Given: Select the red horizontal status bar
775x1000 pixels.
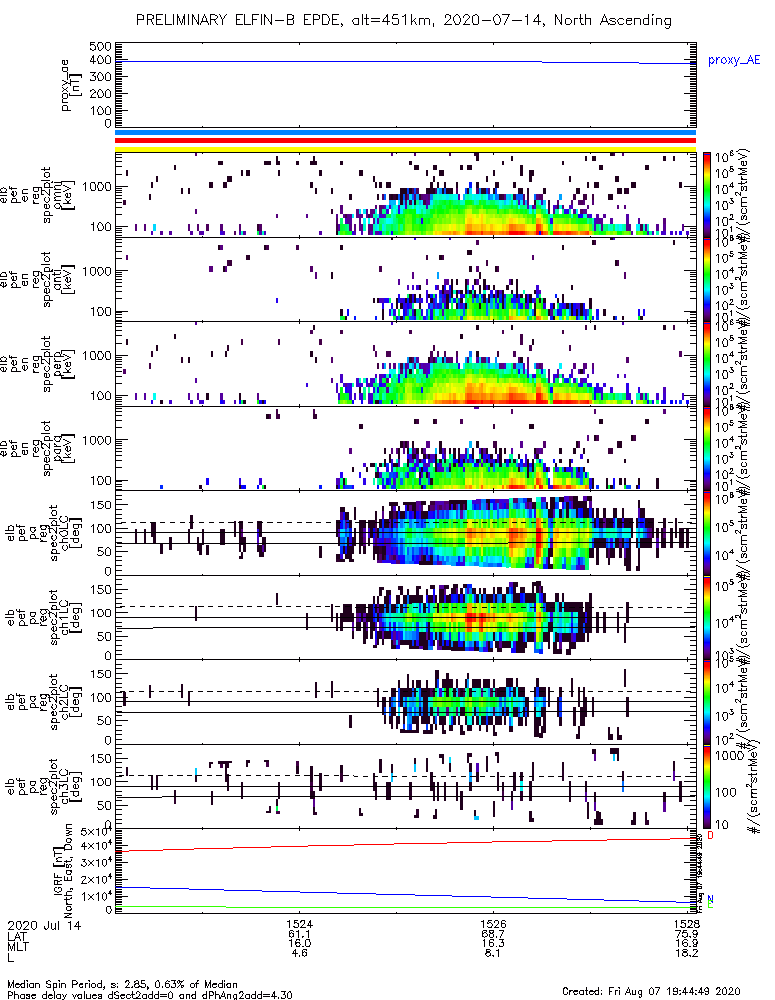Looking at the screenshot, I should (x=405, y=141).
